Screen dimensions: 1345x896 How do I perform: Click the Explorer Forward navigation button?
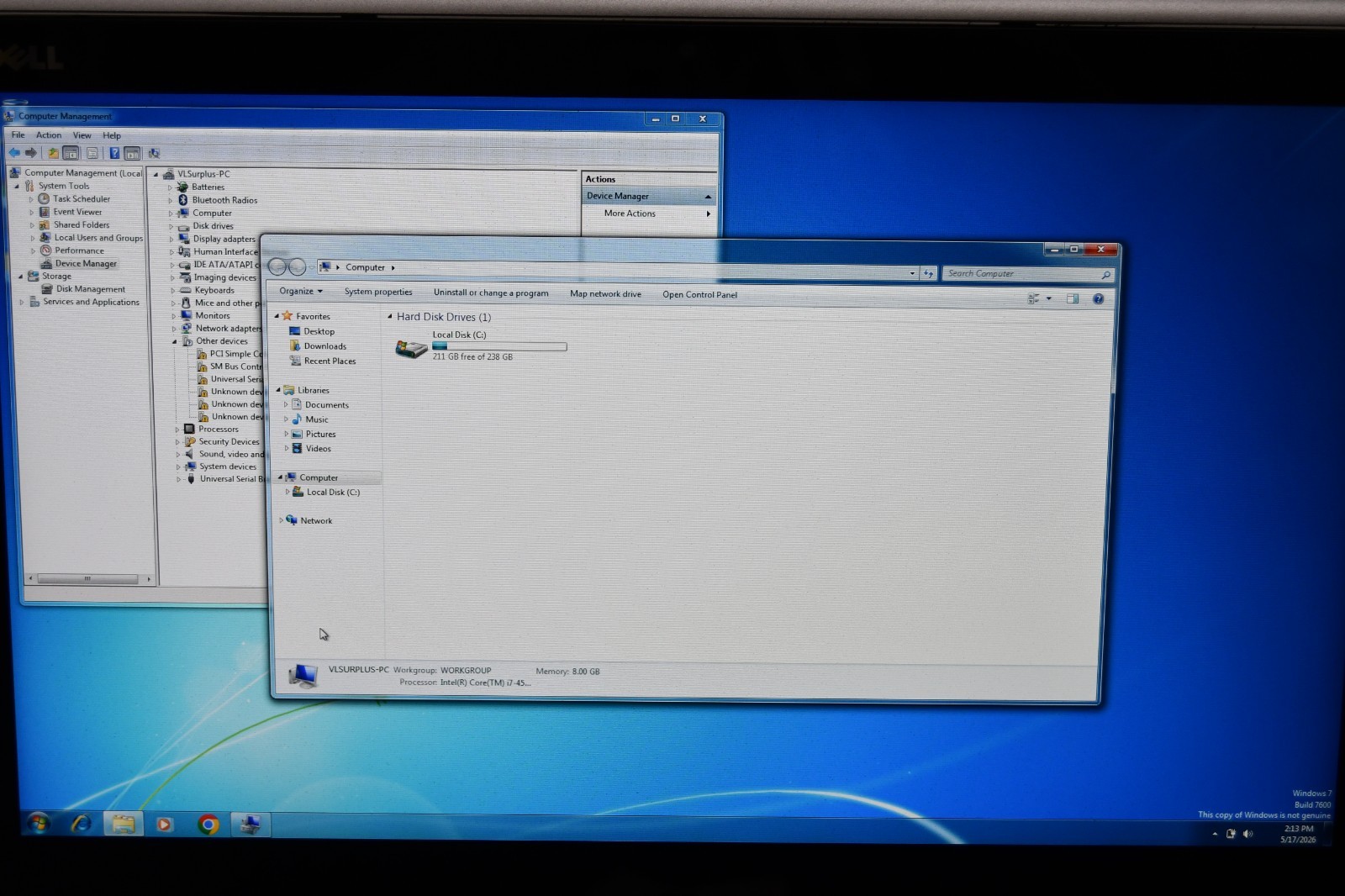pyautogui.click(x=297, y=267)
